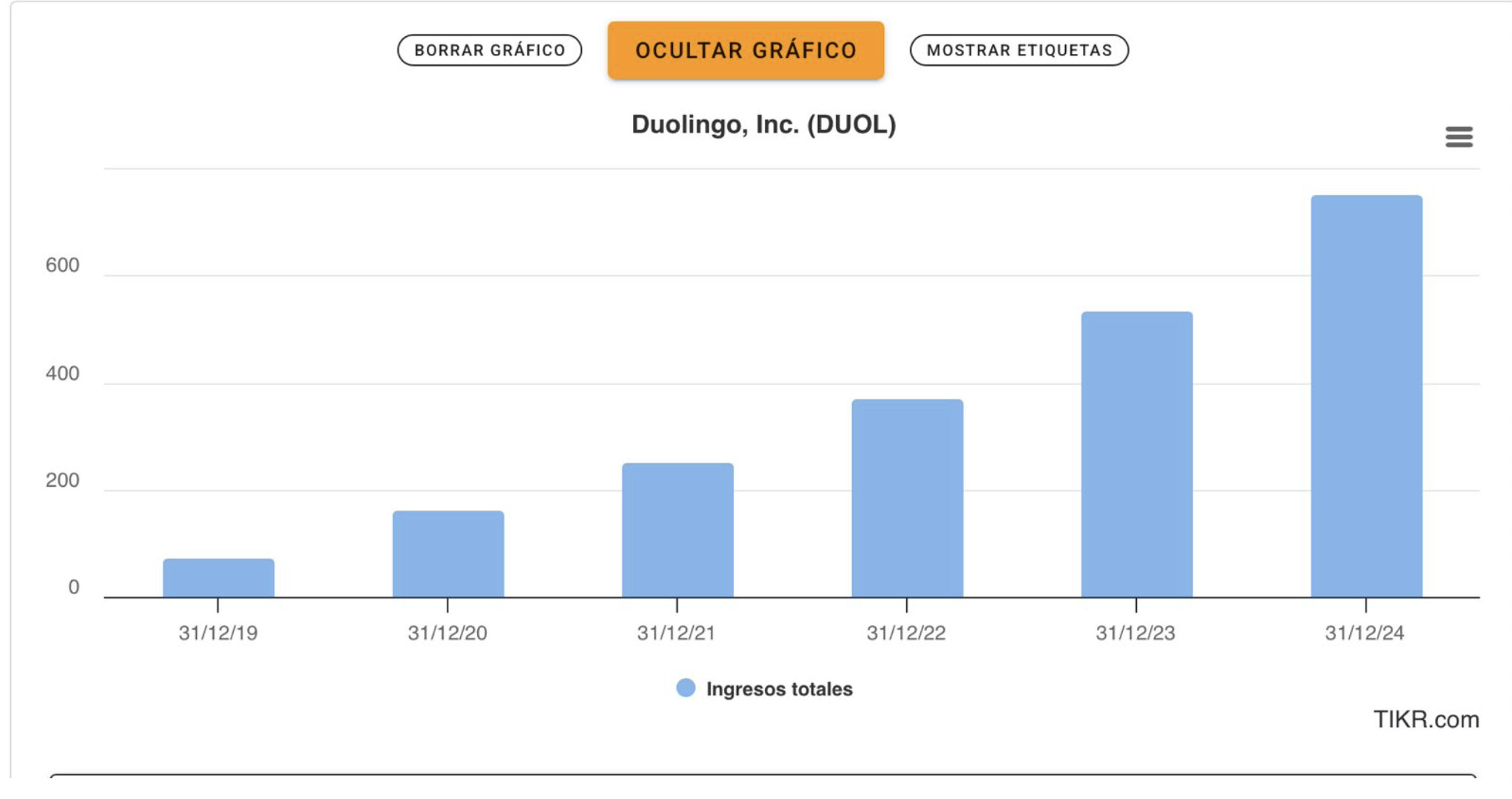Select the 31/12/21 revenue bar
Image resolution: width=1512 pixels, height=799 pixels.
[x=678, y=530]
